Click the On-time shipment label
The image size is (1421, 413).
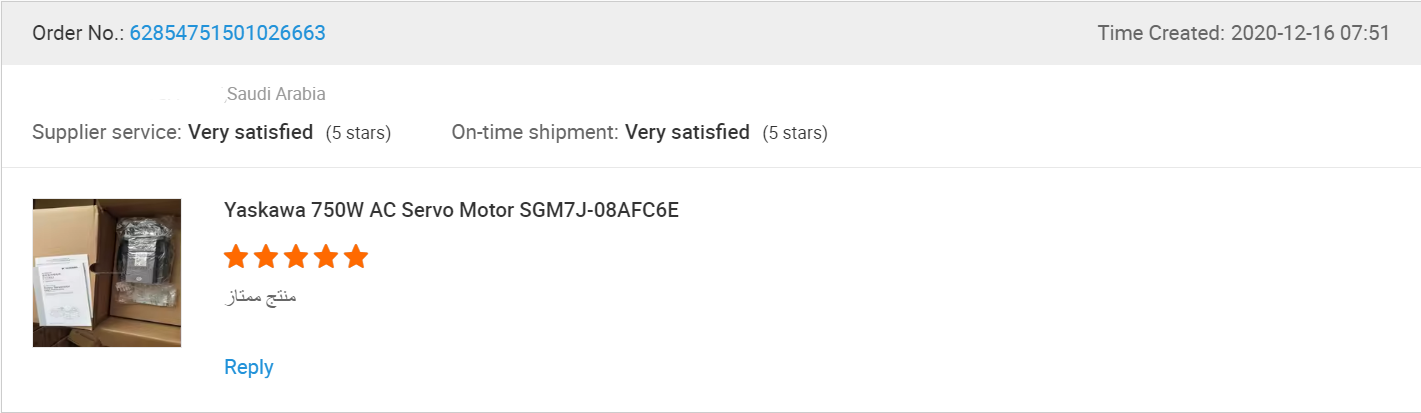[535, 132]
